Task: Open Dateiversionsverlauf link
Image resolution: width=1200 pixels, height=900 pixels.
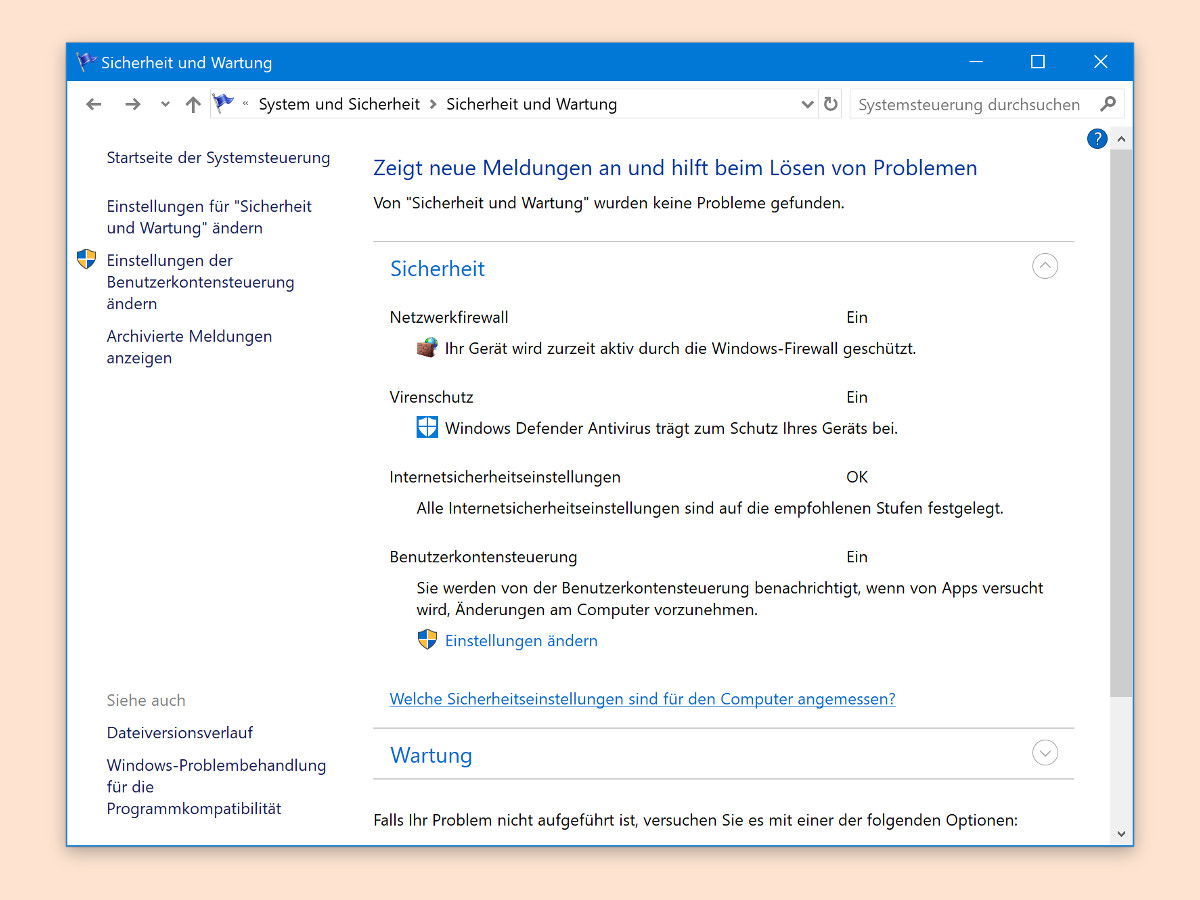Action: [x=180, y=733]
